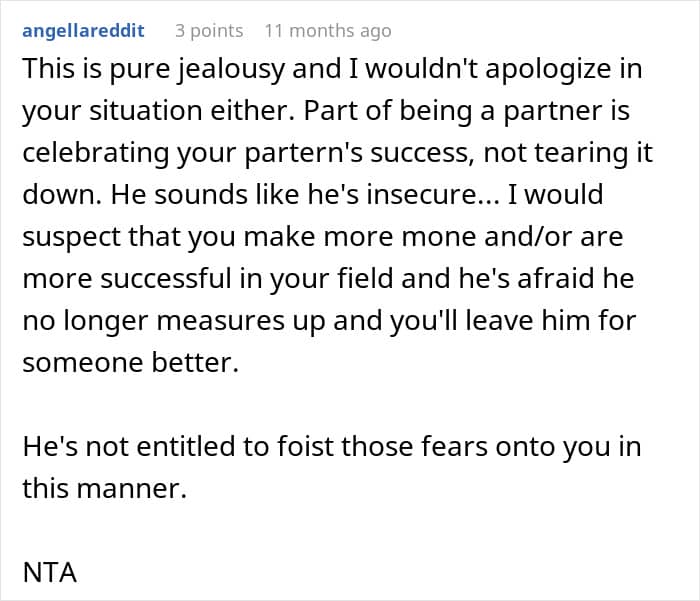Open the angellareddit user profile link
This screenshot has width=700, height=601.
[x=83, y=31]
